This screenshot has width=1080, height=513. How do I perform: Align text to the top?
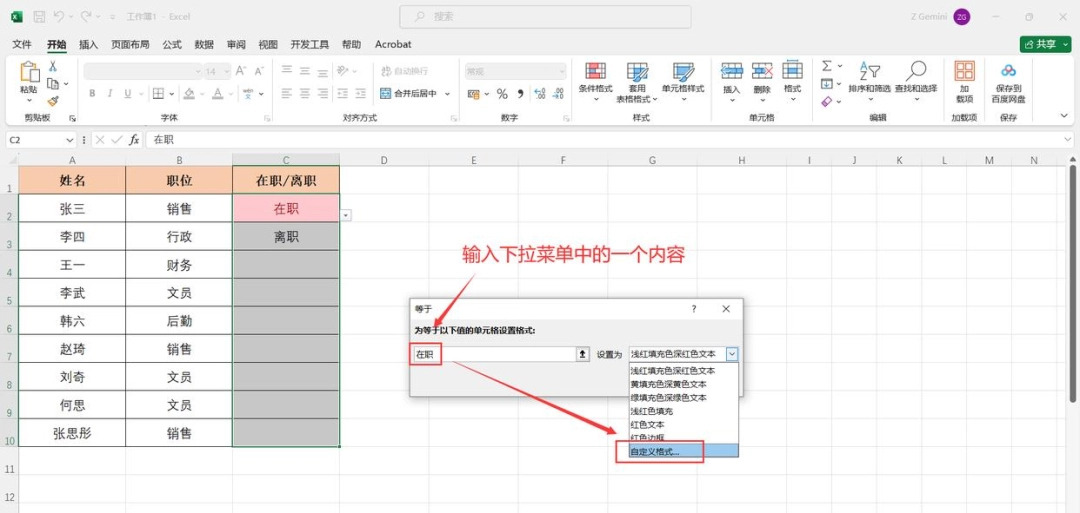click(286, 70)
